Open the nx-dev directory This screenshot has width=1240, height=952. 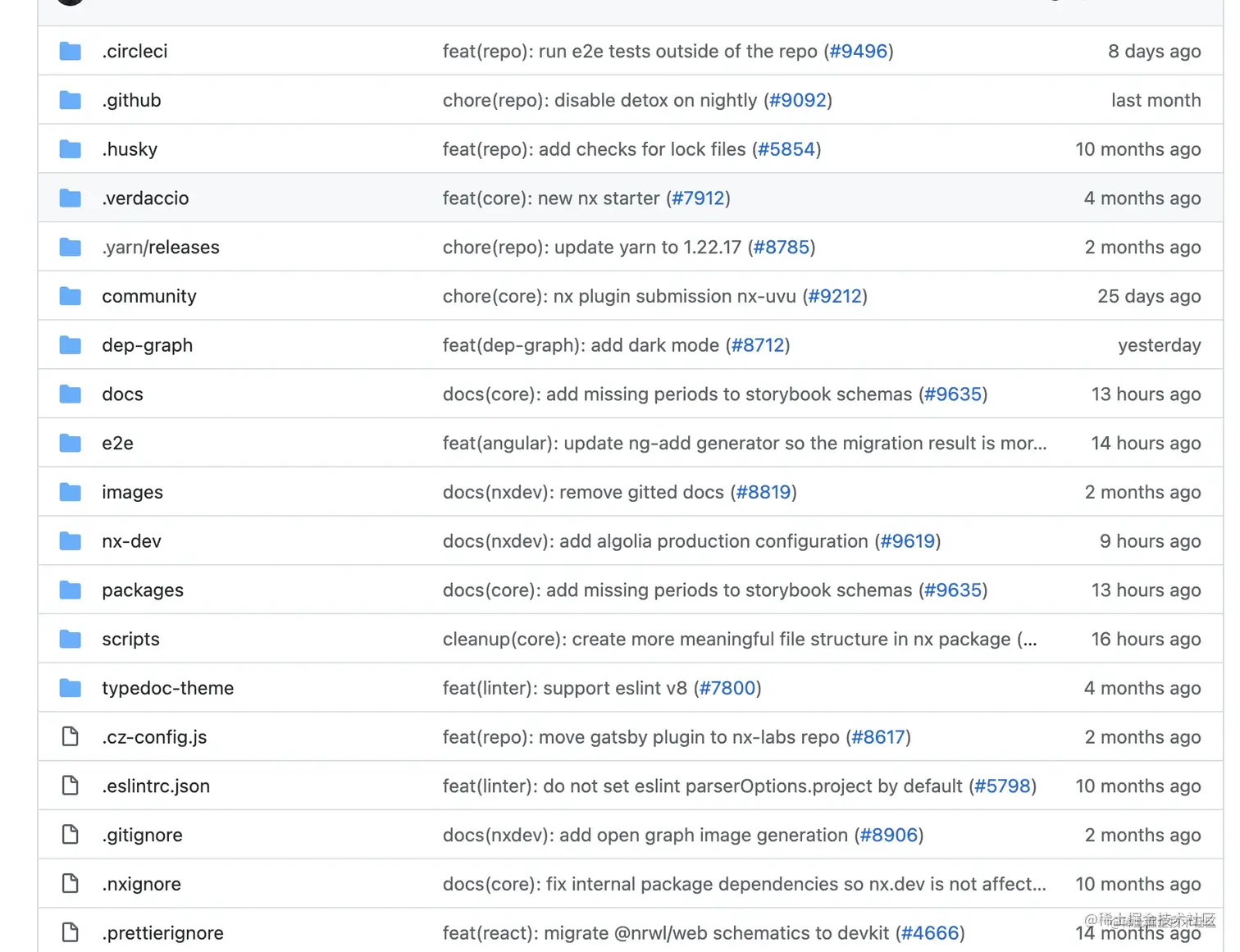click(x=131, y=541)
